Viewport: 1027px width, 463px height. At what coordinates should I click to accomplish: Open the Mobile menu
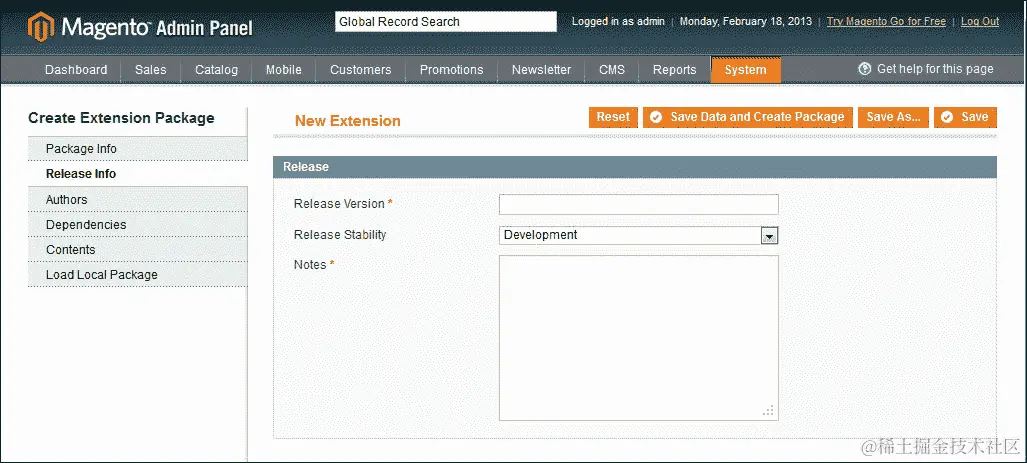pyautogui.click(x=284, y=69)
